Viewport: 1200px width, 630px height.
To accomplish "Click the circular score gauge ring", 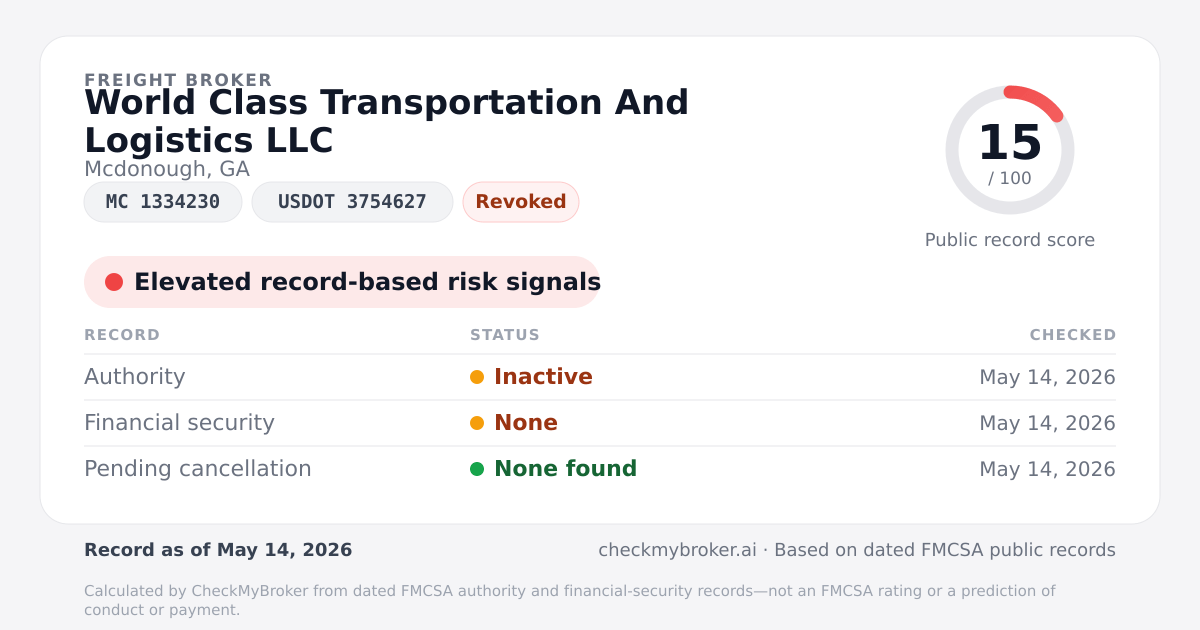I will tap(1010, 150).
